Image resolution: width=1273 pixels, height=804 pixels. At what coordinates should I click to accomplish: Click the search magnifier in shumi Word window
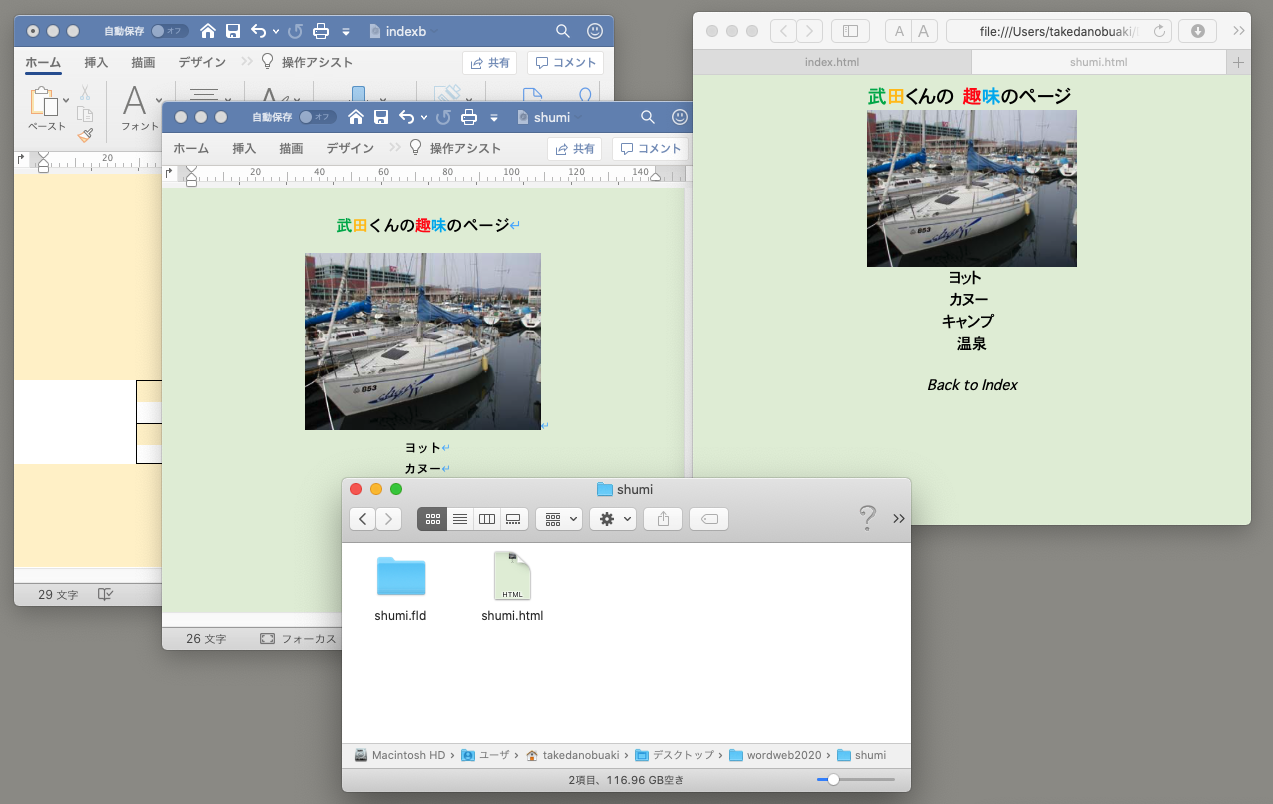pyautogui.click(x=648, y=118)
